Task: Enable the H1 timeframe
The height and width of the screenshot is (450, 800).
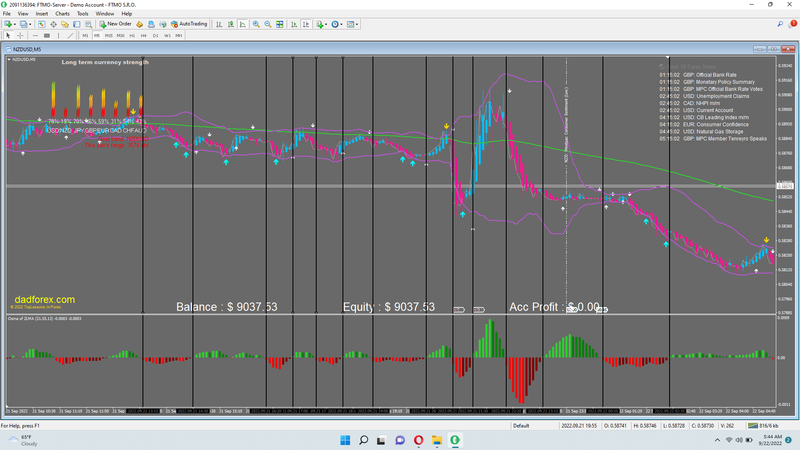Action: click(131, 35)
